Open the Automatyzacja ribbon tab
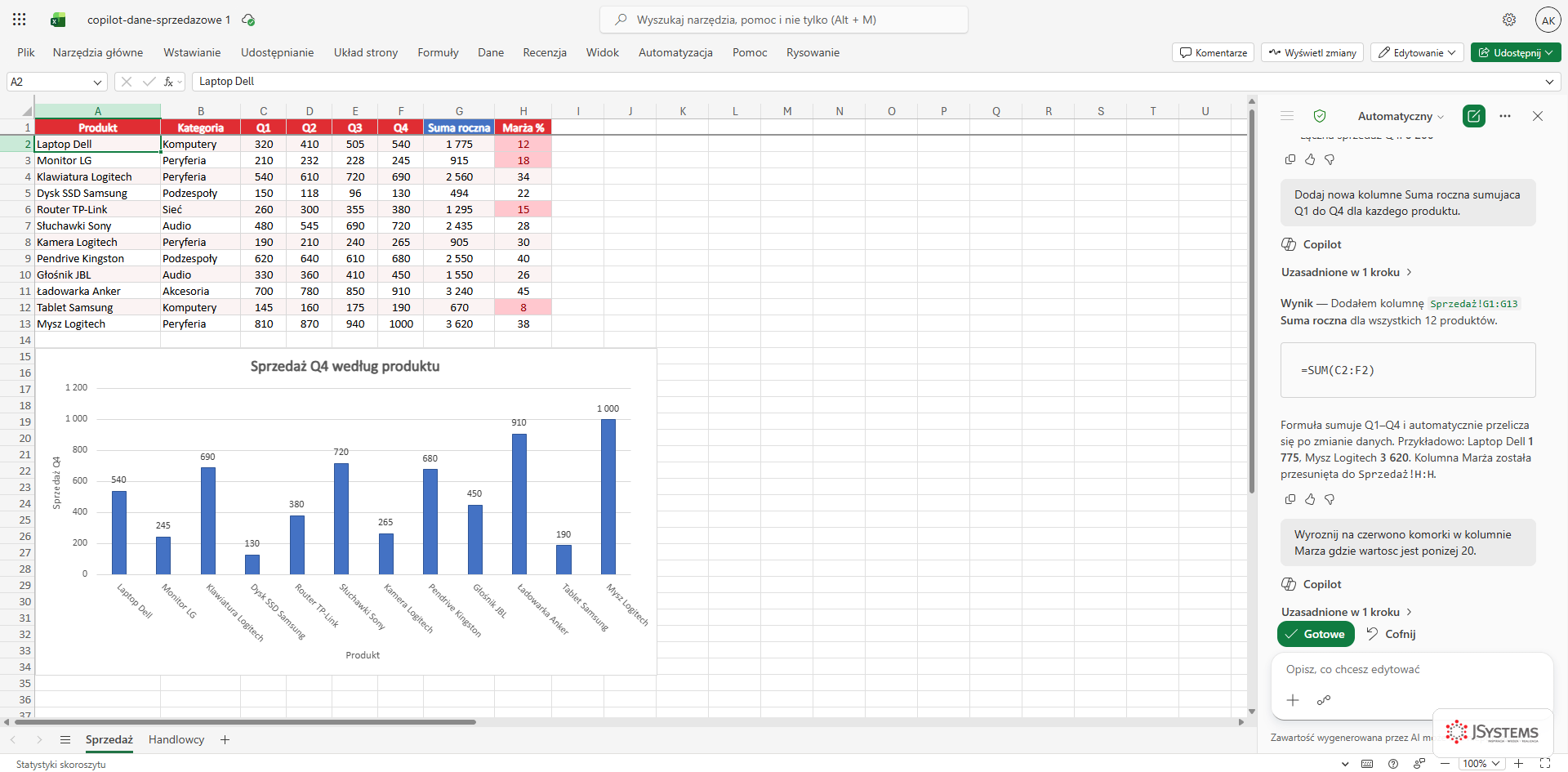Viewport: 1568px width, 772px height. click(675, 53)
